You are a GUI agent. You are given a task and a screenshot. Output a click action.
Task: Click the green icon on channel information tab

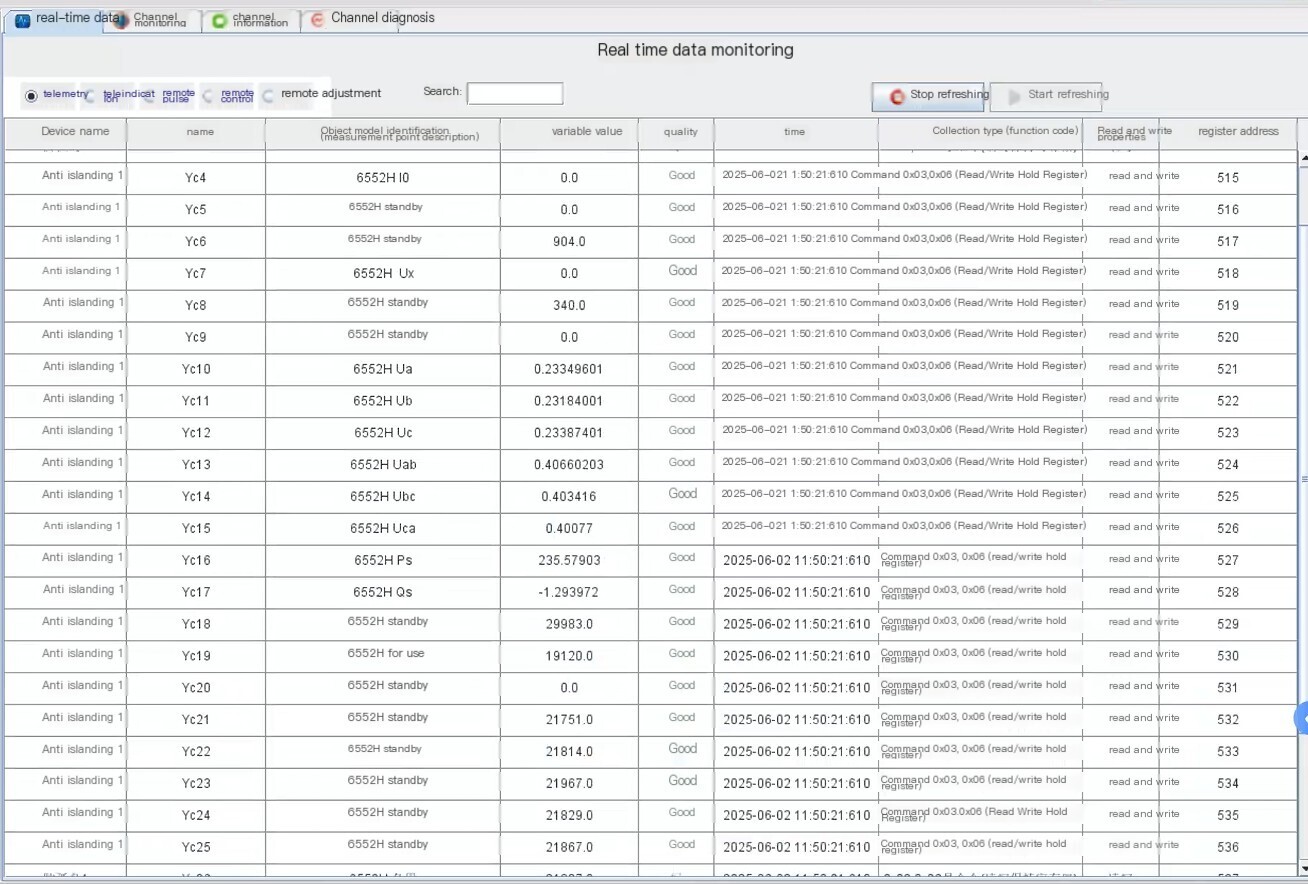219,21
